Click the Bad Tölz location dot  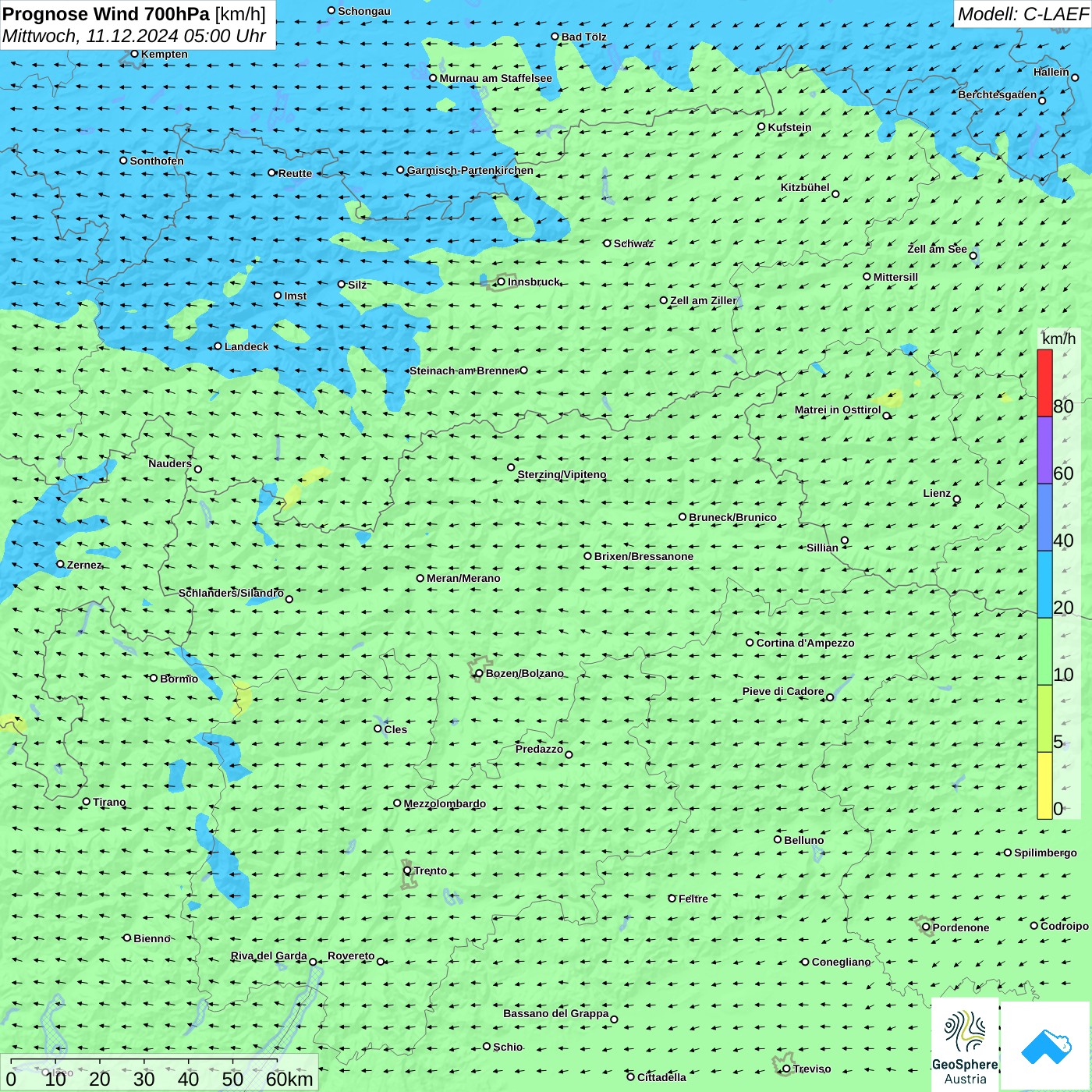[555, 36]
